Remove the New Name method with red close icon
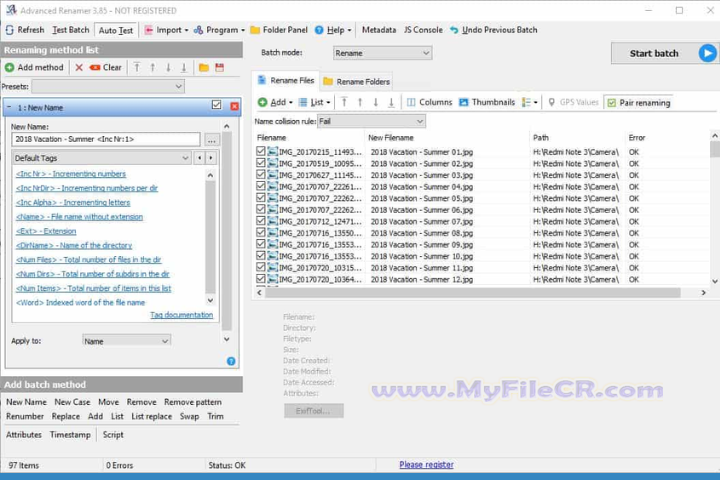The height and width of the screenshot is (480, 720). pos(234,106)
